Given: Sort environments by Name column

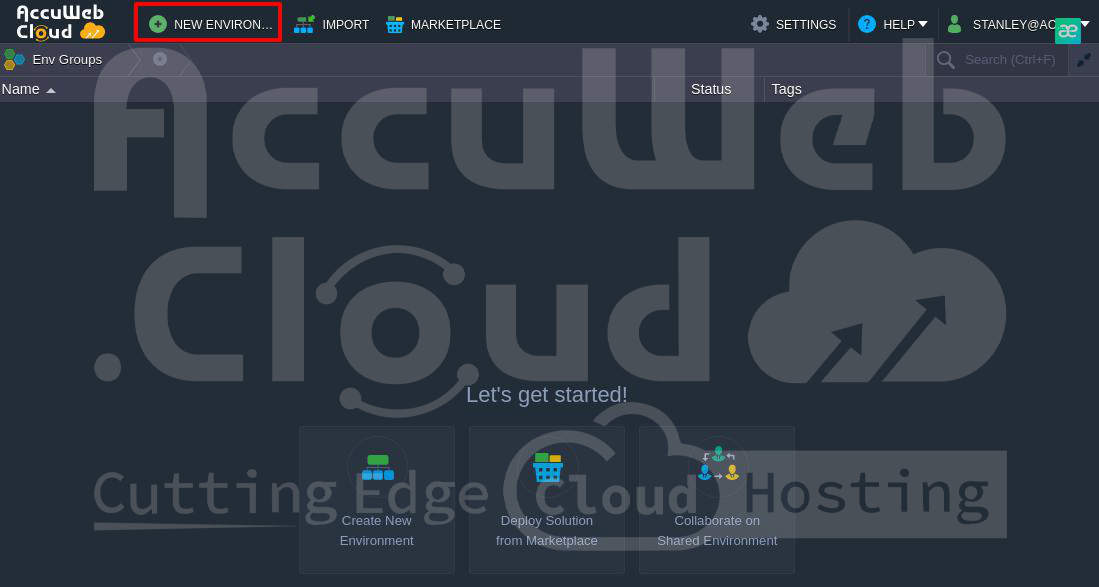Looking at the screenshot, I should pyautogui.click(x=21, y=89).
